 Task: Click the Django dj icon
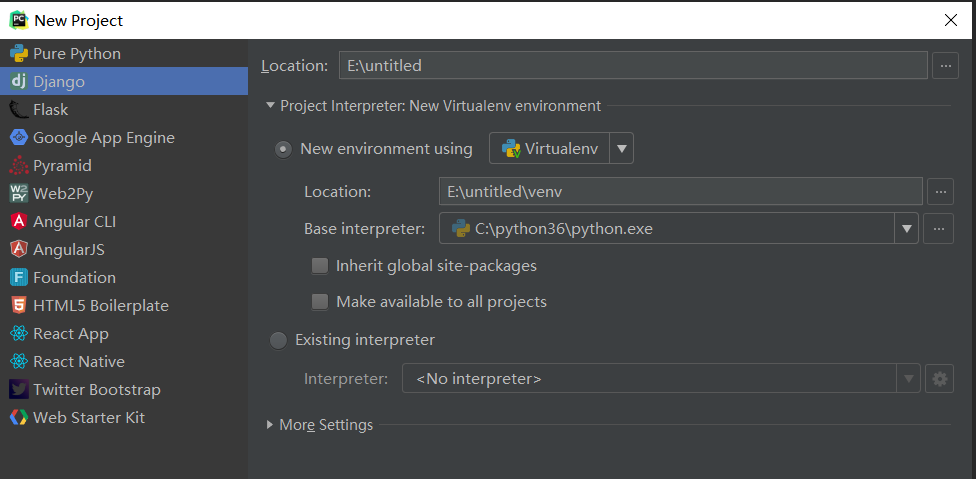(19, 81)
